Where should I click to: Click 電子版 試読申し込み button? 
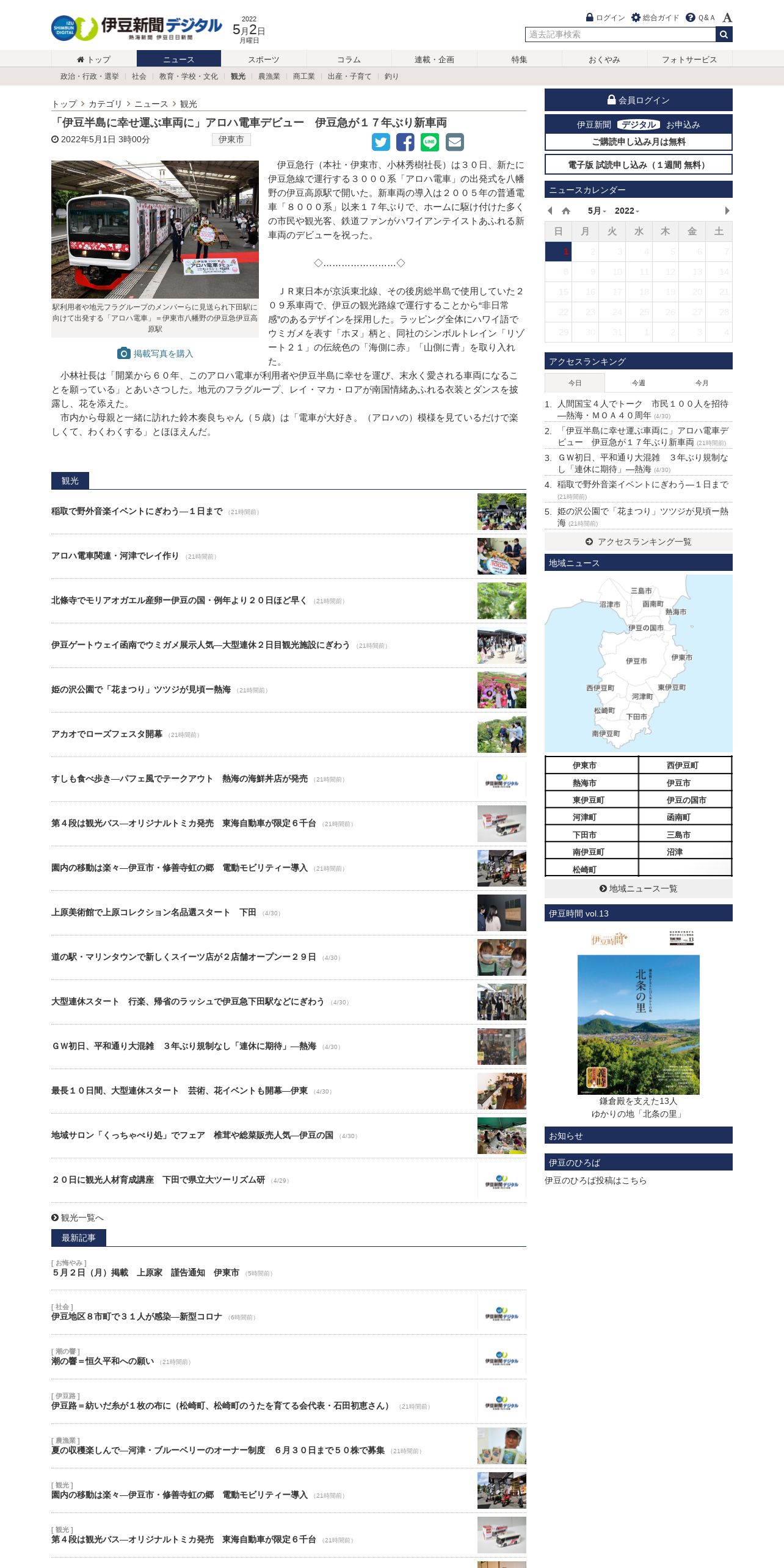(638, 165)
